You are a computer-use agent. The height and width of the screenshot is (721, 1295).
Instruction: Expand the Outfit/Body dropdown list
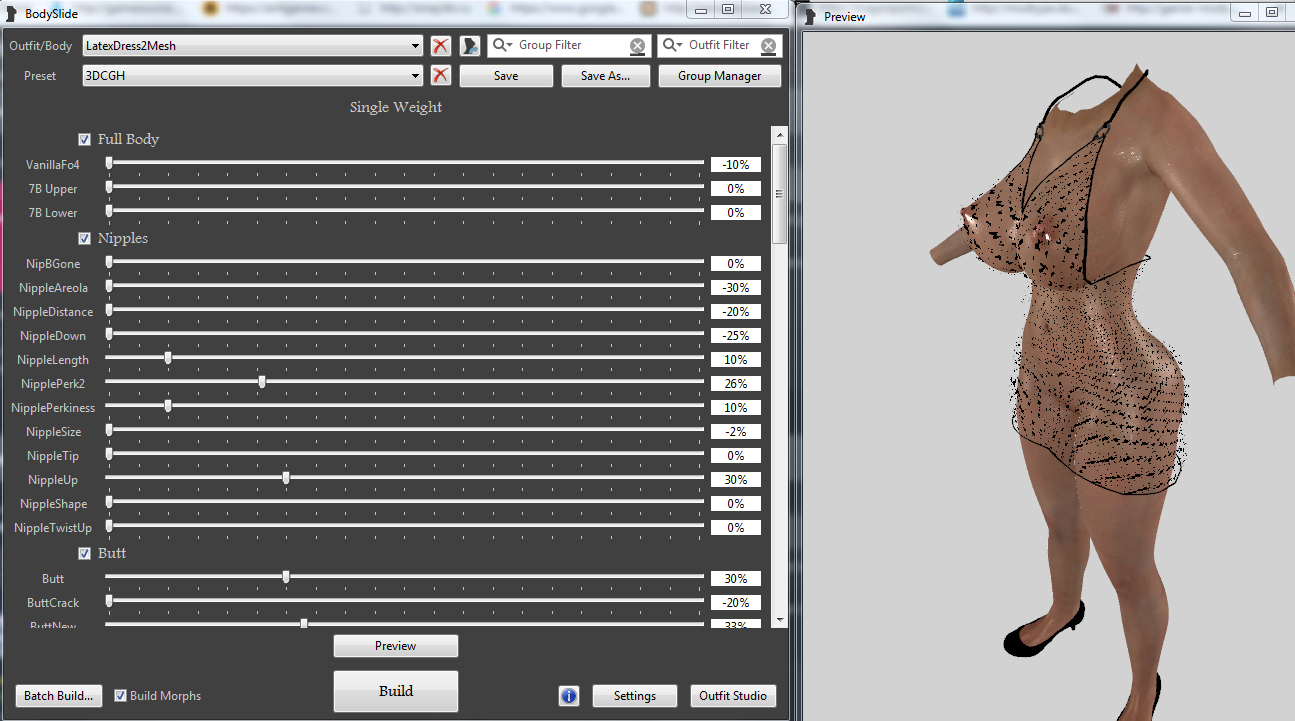pos(415,46)
